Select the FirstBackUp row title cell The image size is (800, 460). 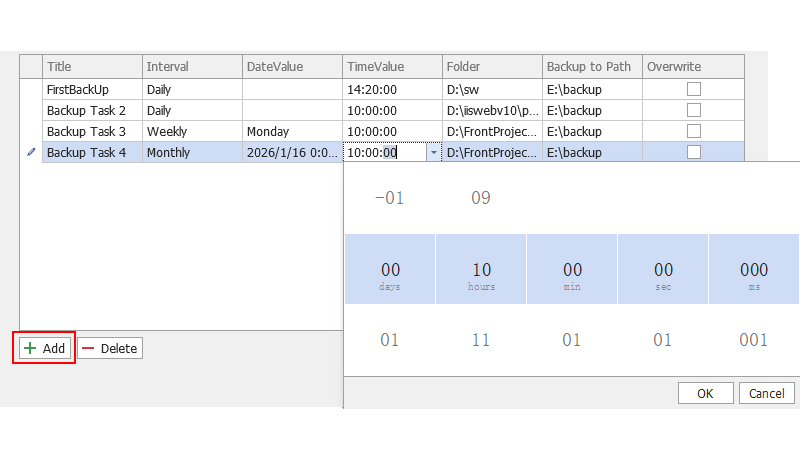pyautogui.click(x=92, y=89)
